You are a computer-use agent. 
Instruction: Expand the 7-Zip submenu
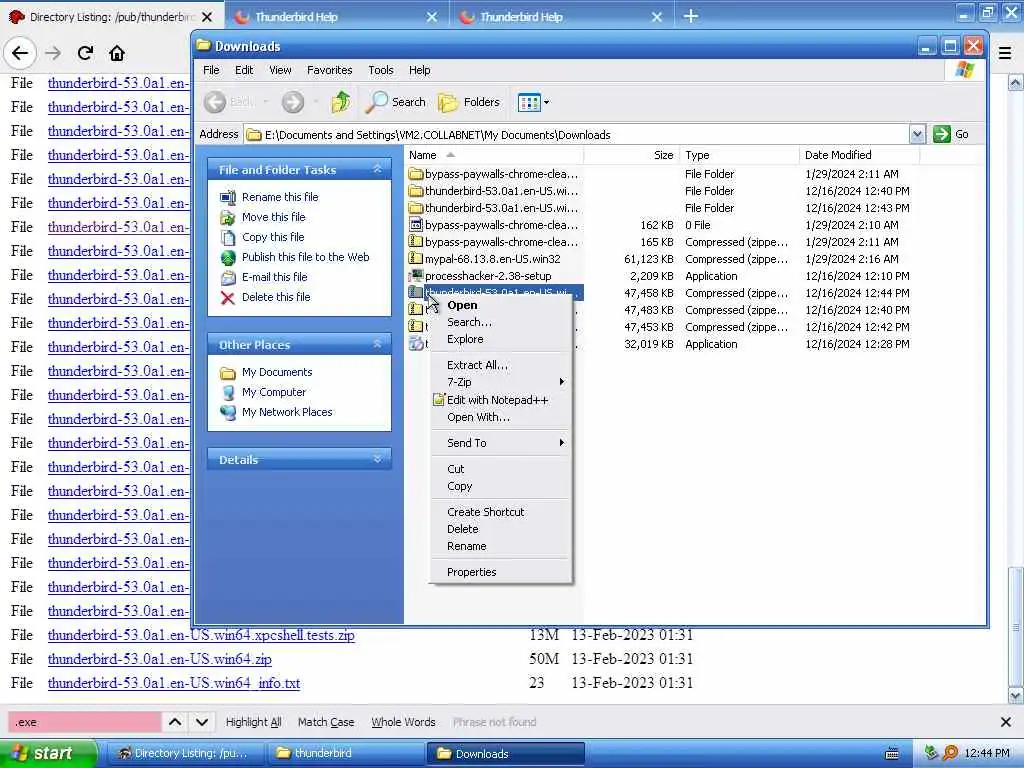point(501,382)
